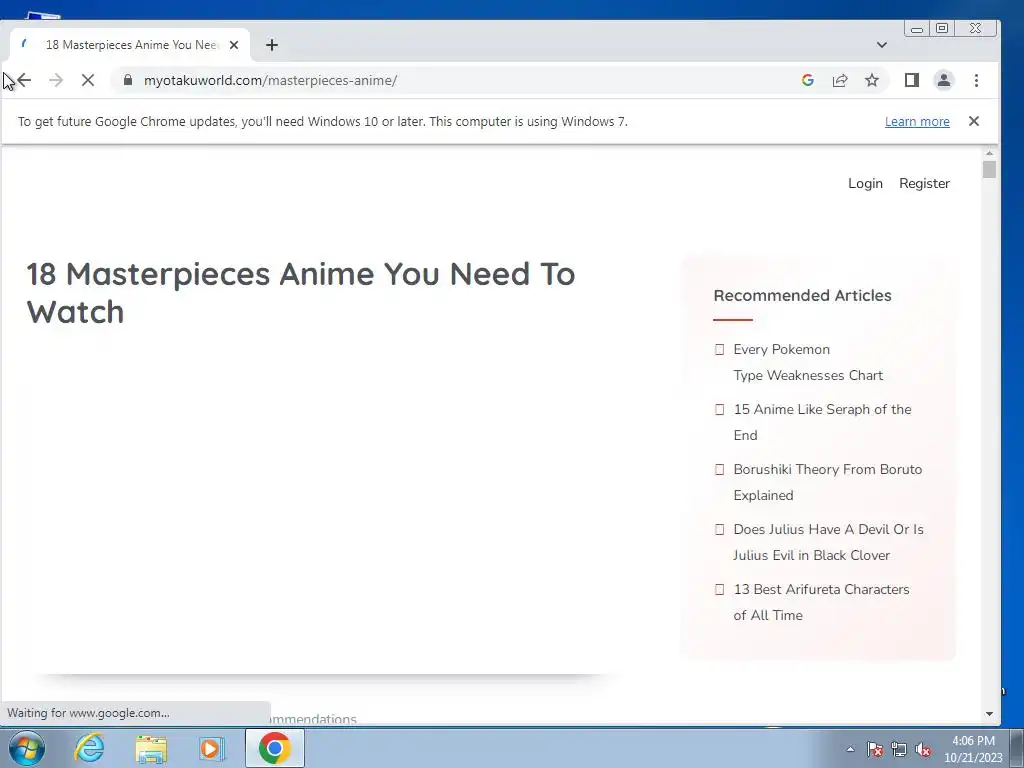Bookmark this tab with the star icon

872,80
